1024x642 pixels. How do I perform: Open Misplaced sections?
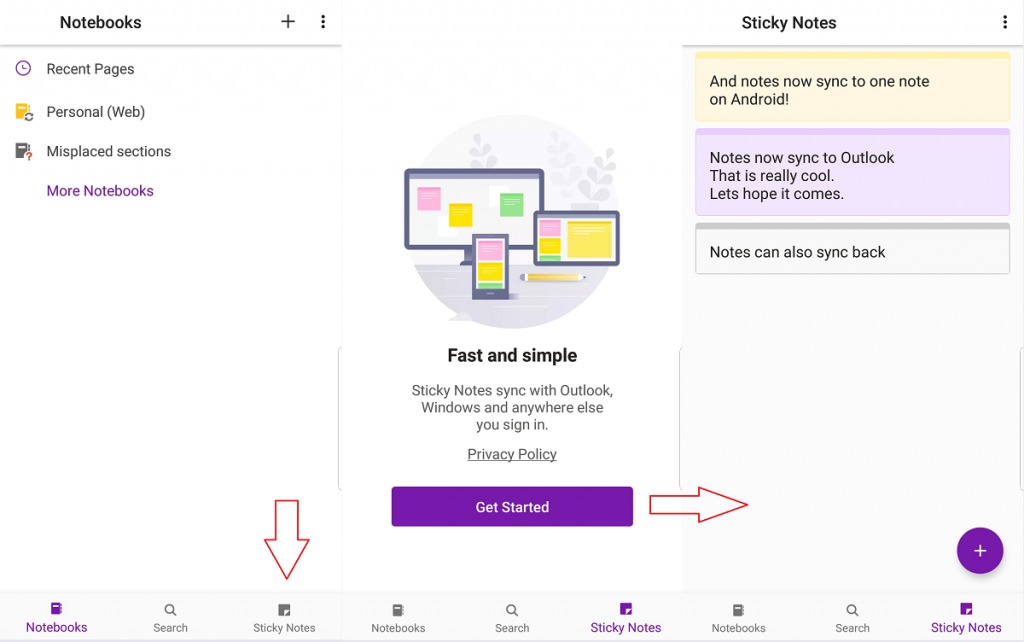(x=107, y=151)
